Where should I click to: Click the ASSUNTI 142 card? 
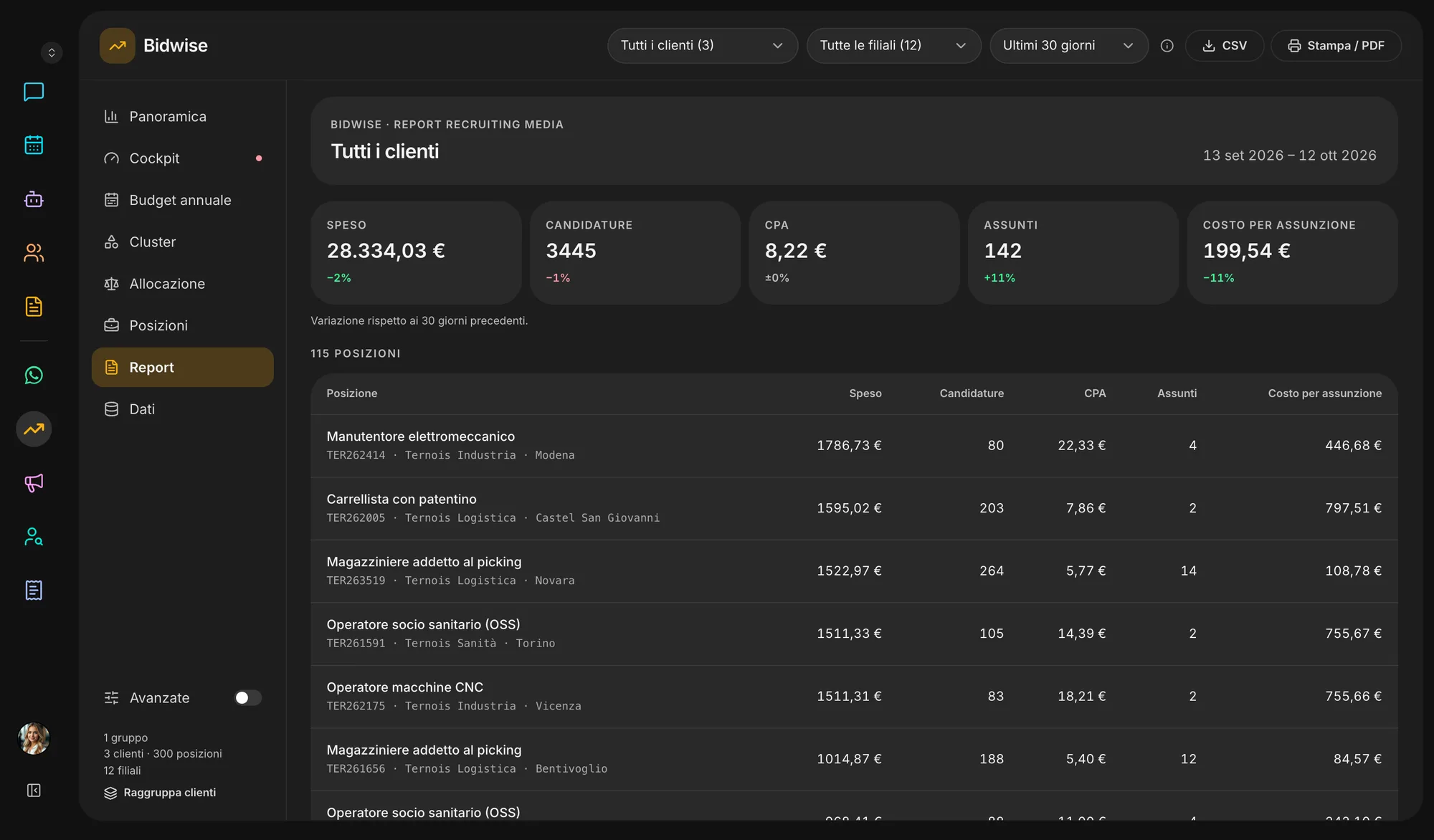1073,252
